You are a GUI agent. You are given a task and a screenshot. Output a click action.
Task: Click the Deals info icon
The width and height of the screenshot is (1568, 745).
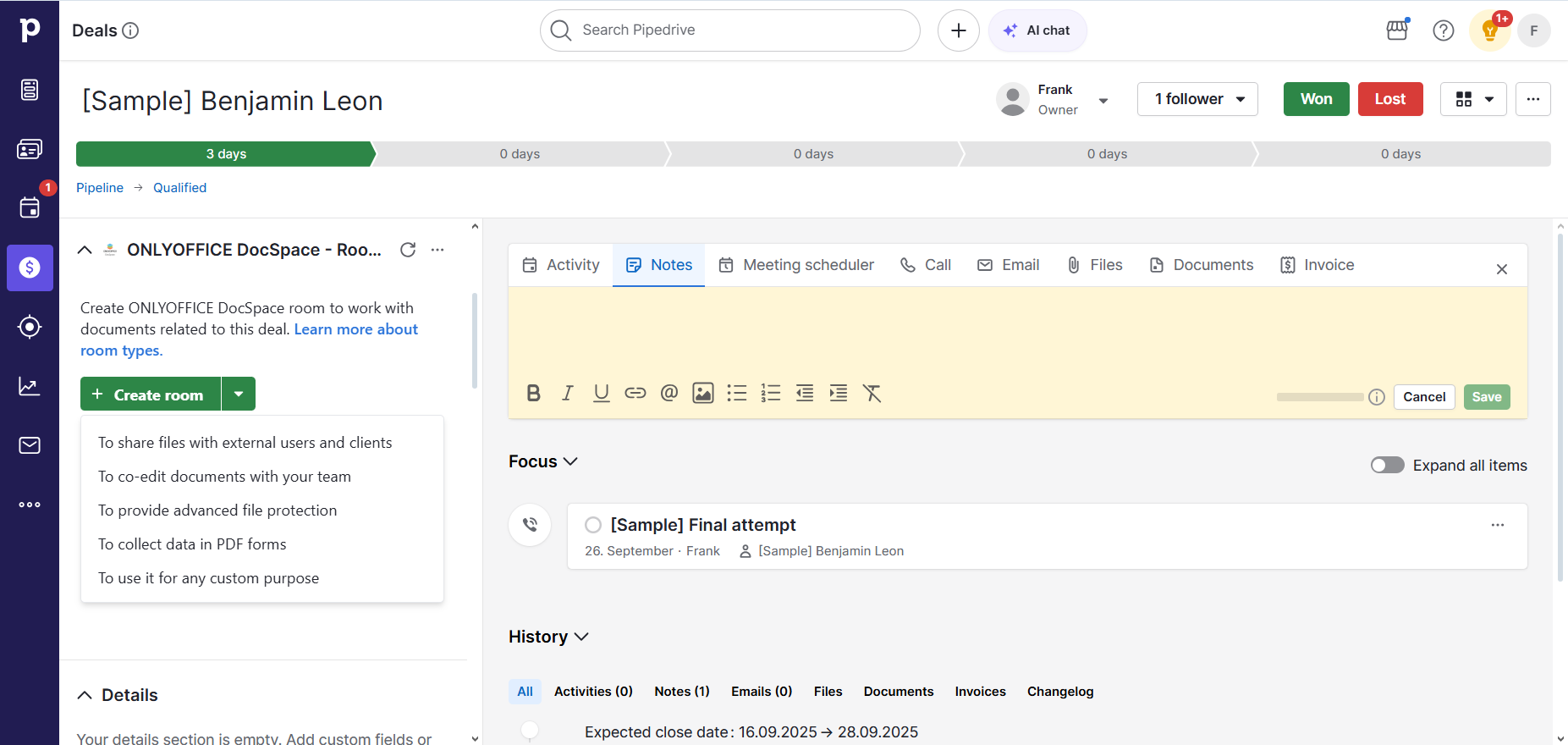pyautogui.click(x=130, y=30)
